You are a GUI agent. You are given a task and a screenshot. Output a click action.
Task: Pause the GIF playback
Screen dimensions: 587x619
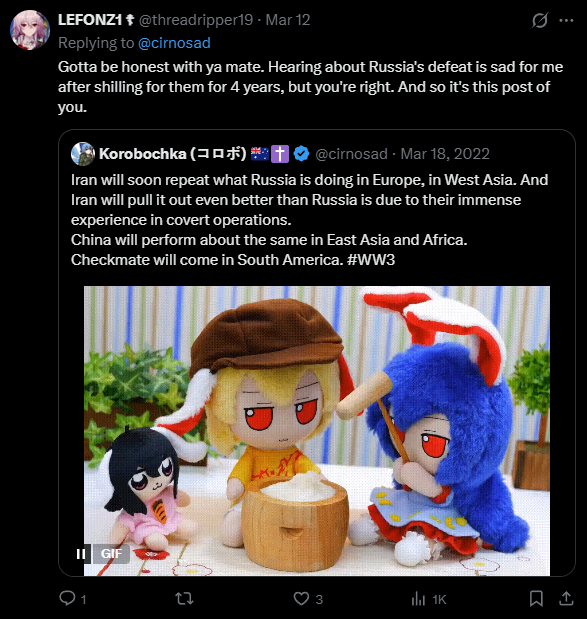[81, 554]
